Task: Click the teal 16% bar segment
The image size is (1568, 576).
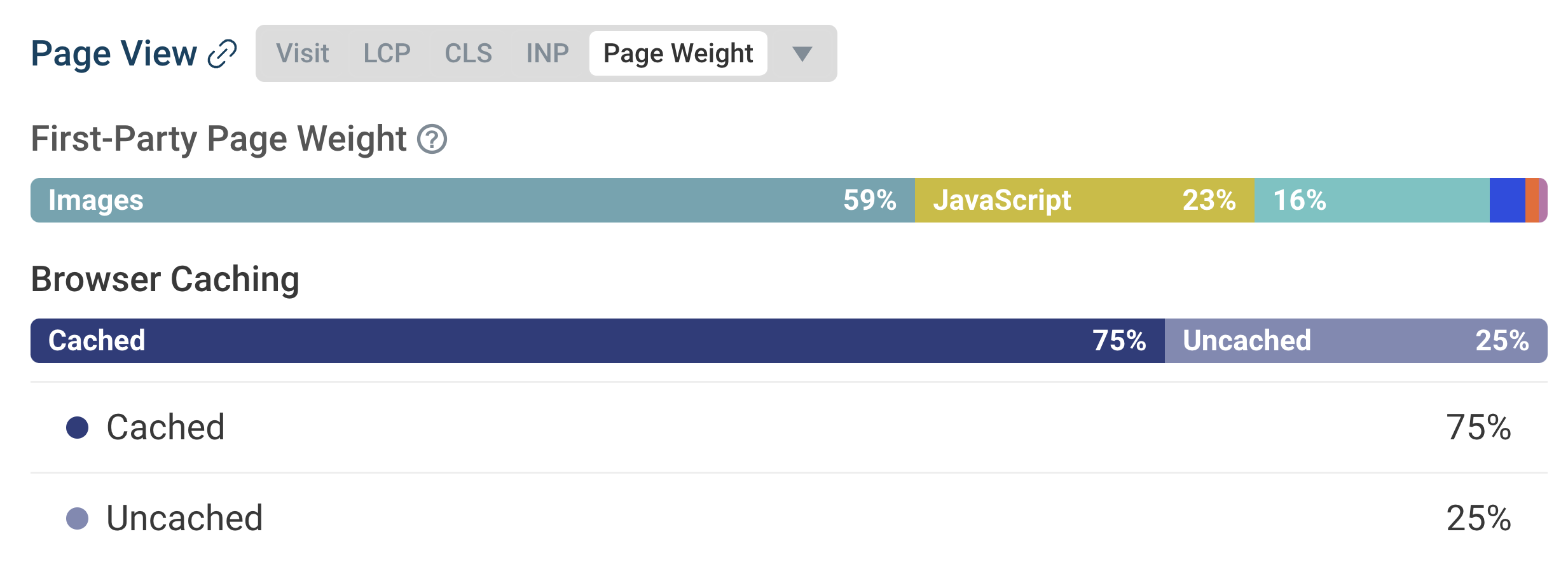Action: (x=1372, y=200)
